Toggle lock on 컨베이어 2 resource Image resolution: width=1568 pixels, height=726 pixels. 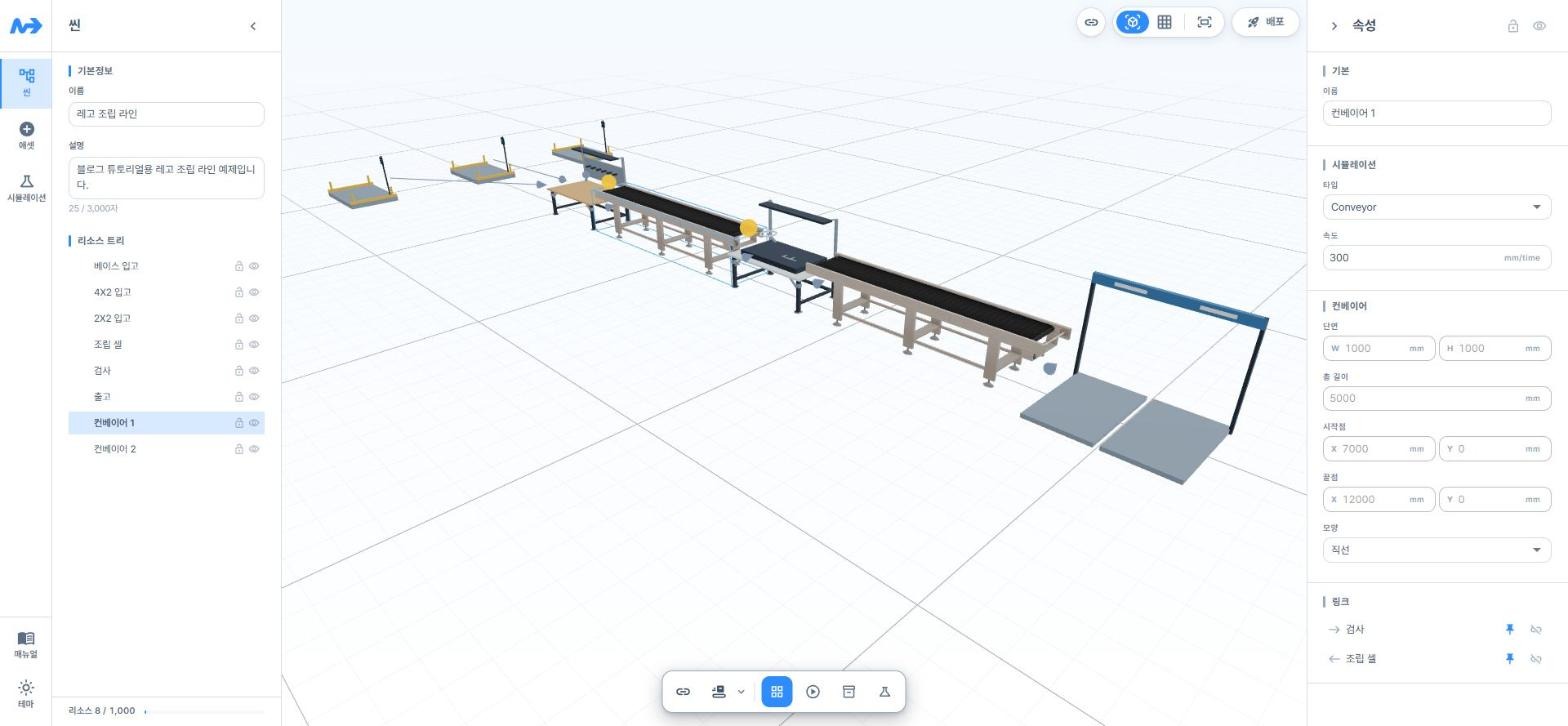tap(239, 449)
